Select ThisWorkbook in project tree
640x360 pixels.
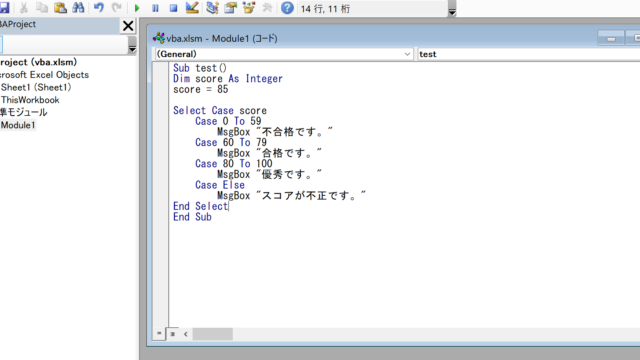point(30,100)
